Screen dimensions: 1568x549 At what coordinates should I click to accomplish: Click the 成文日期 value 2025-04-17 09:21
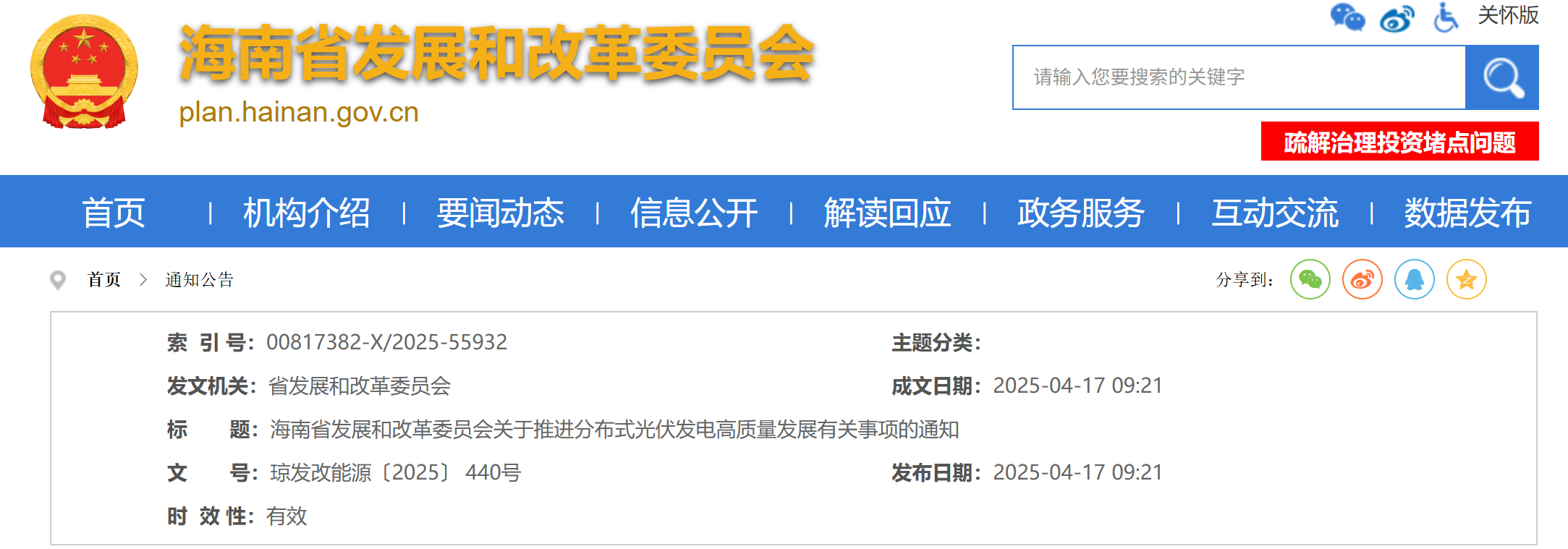click(x=1077, y=386)
